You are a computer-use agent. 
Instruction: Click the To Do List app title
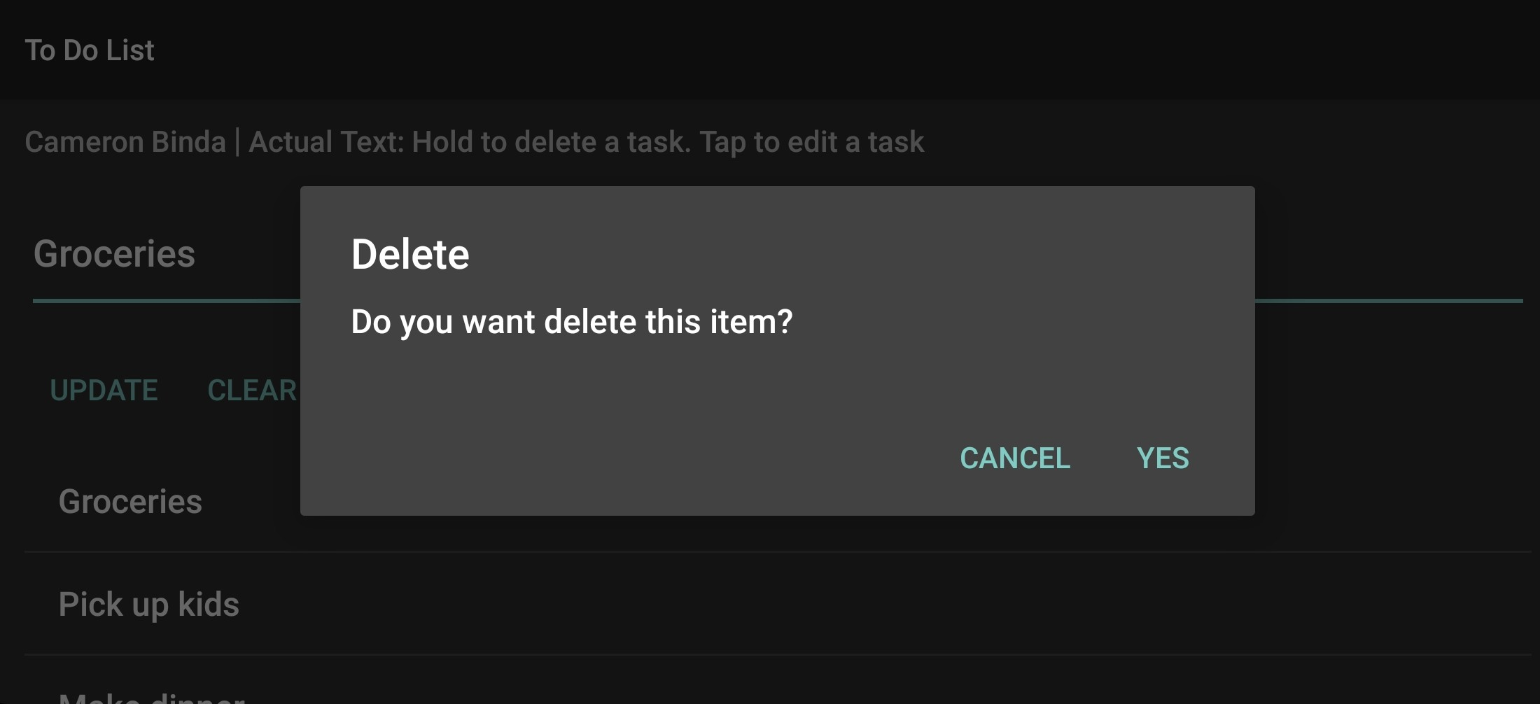coord(89,50)
